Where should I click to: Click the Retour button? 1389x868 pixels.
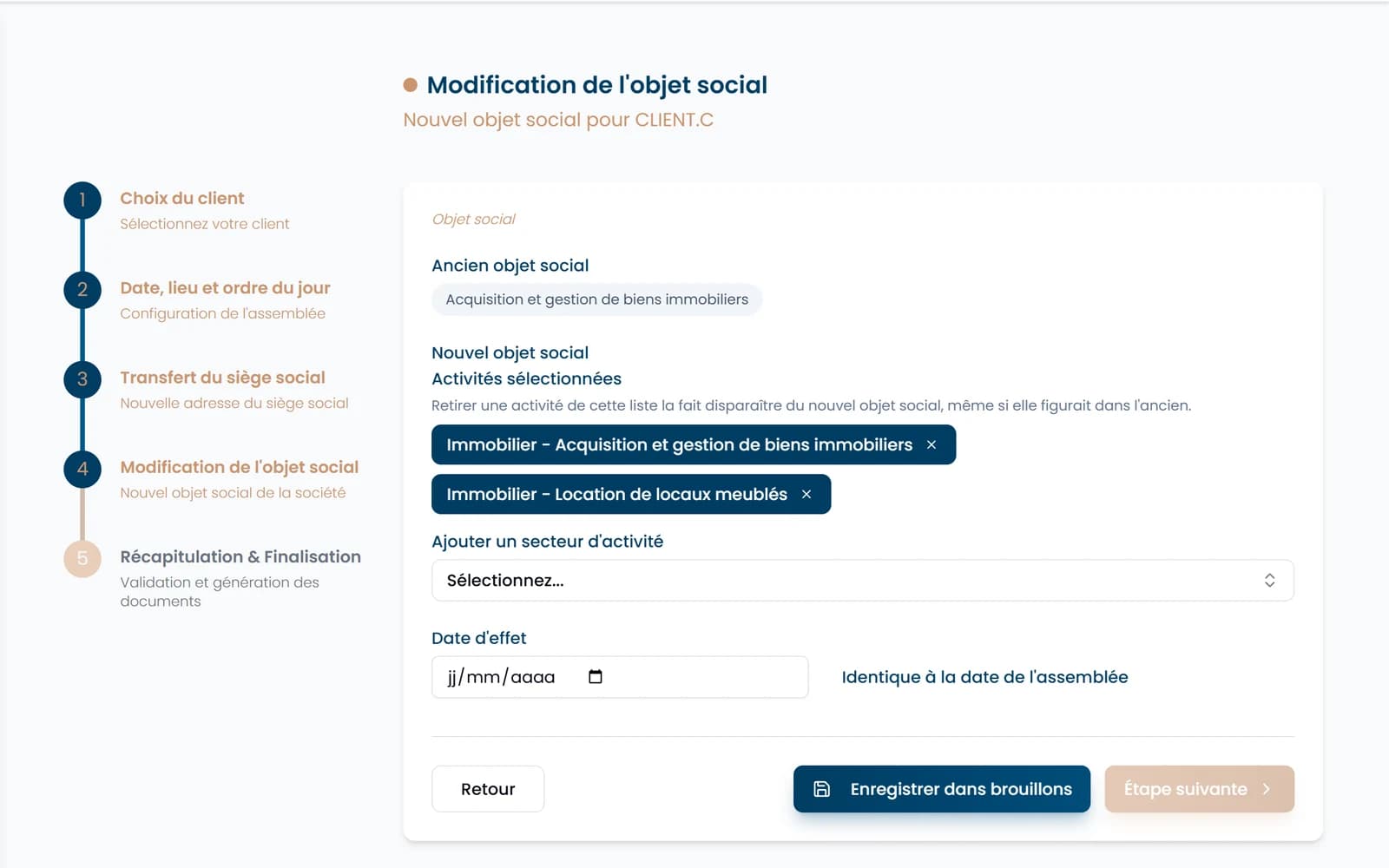click(488, 789)
